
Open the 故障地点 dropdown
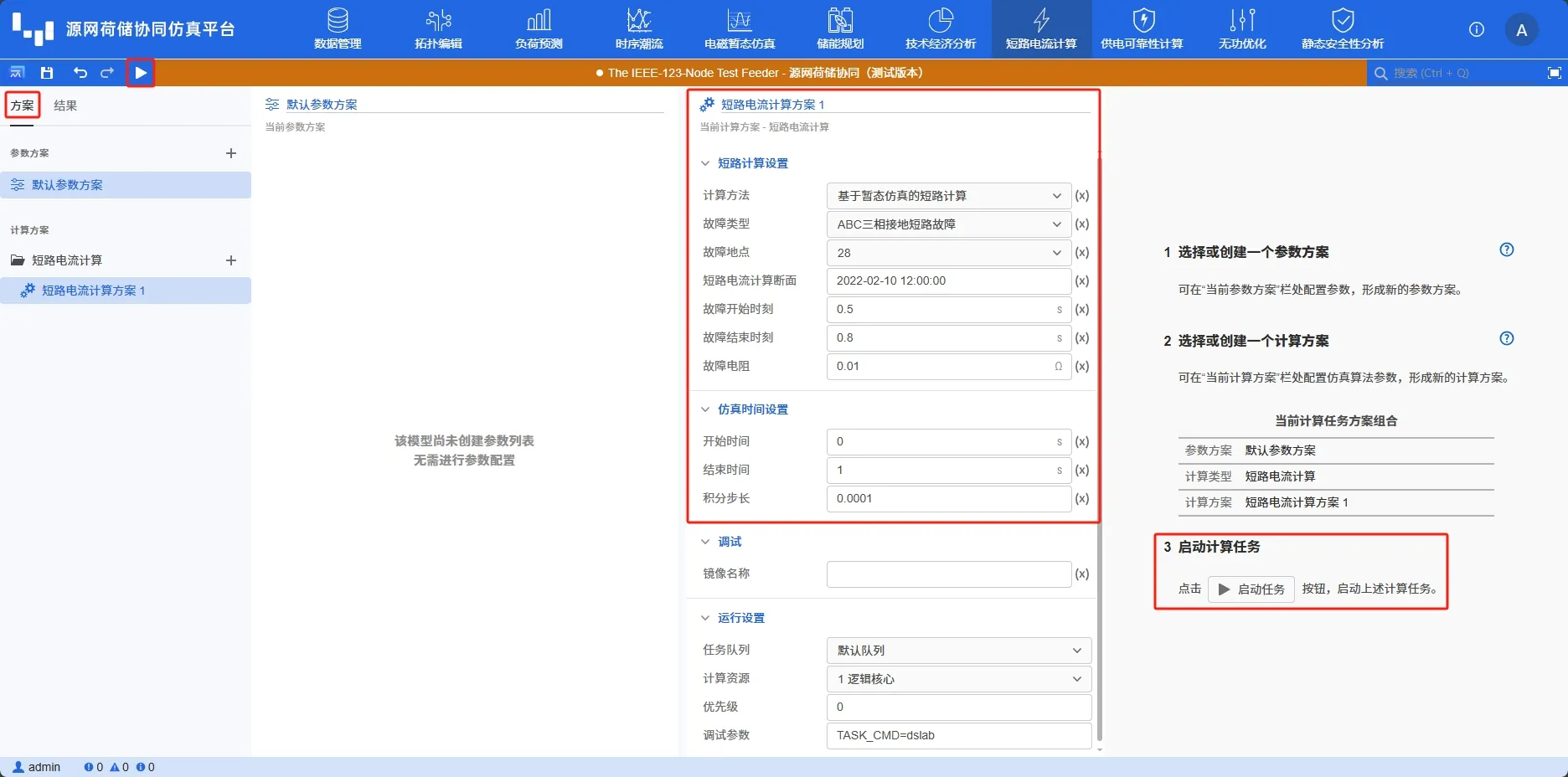click(x=948, y=253)
